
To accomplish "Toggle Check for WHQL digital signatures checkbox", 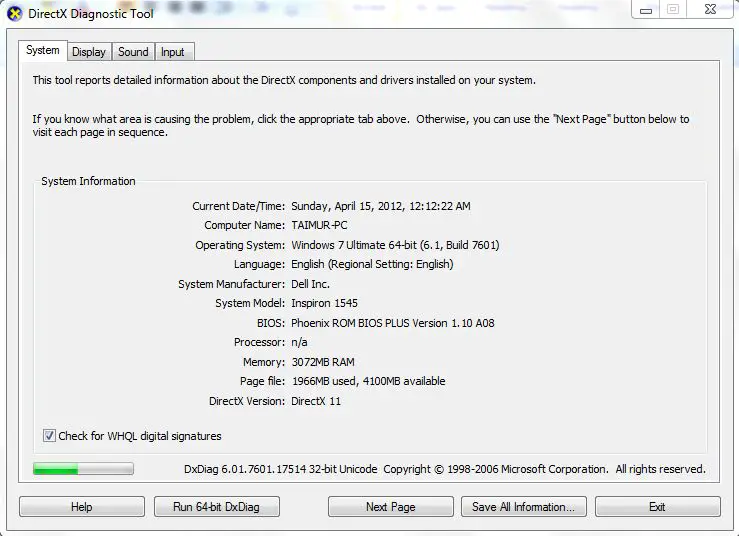I will click(x=49, y=436).
